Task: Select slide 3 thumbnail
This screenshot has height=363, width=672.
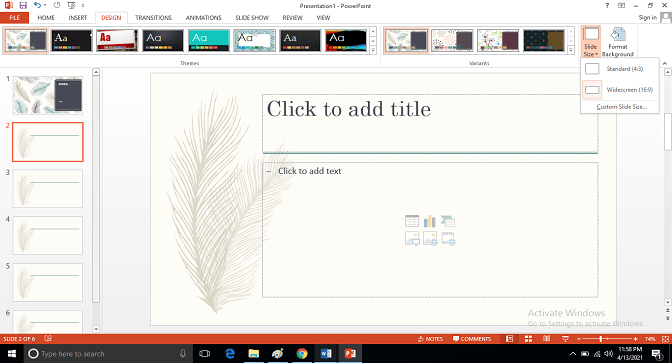Action: [x=48, y=189]
